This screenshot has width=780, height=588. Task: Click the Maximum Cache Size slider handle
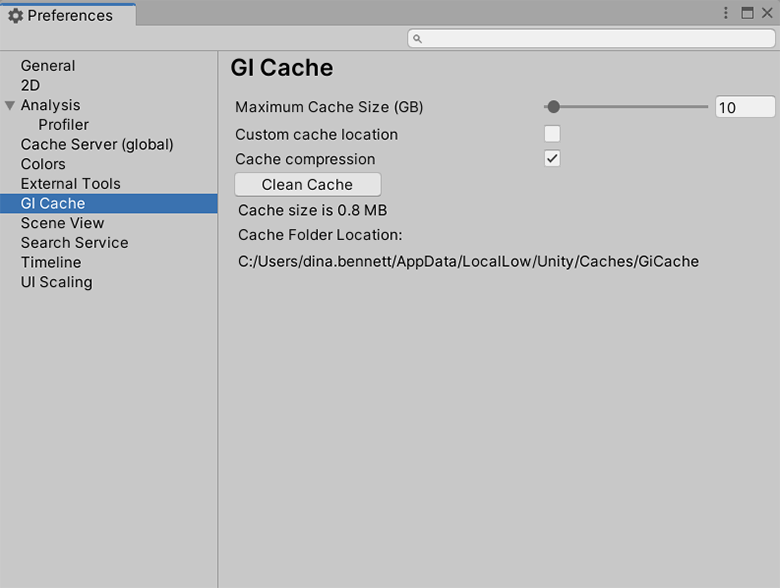click(x=553, y=107)
